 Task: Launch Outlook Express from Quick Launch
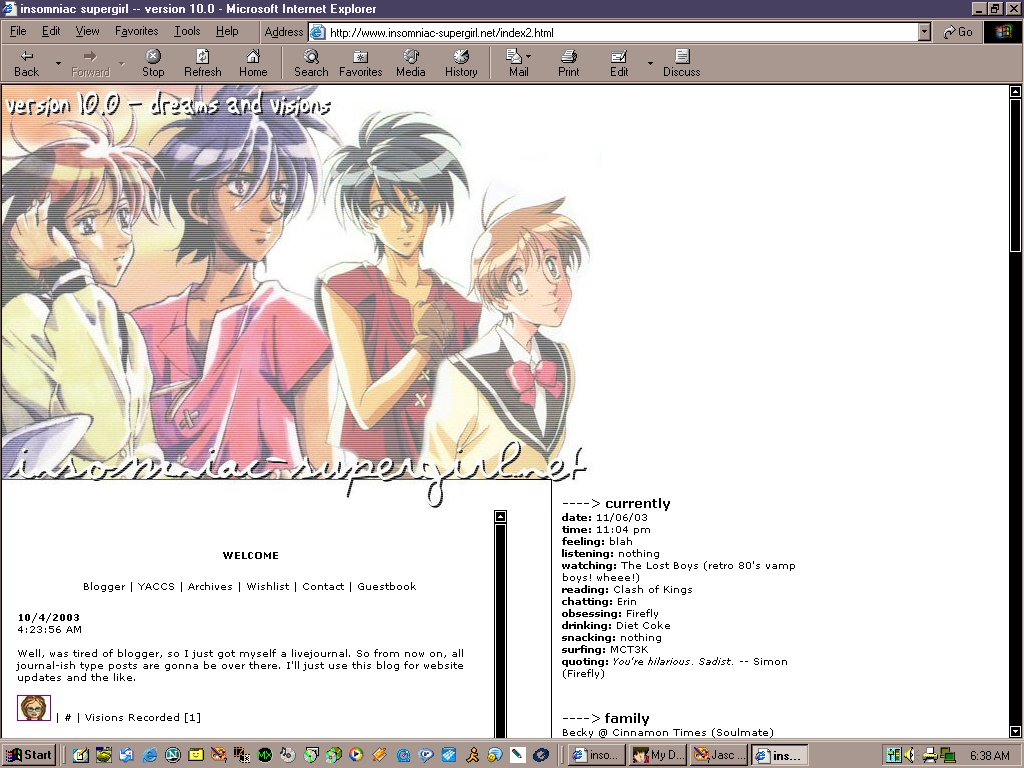click(127, 755)
